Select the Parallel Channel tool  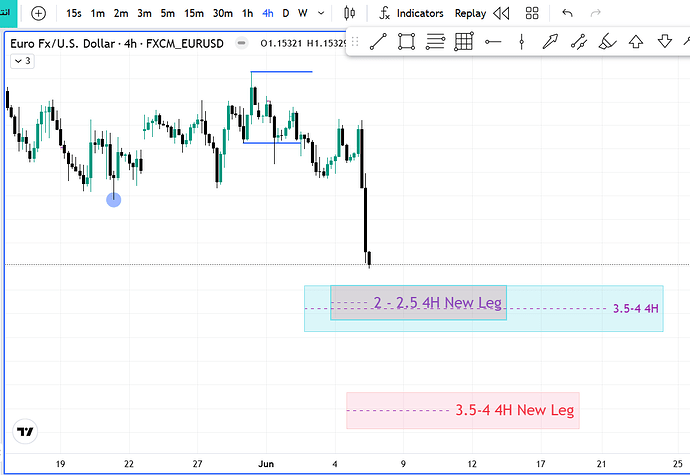579,42
